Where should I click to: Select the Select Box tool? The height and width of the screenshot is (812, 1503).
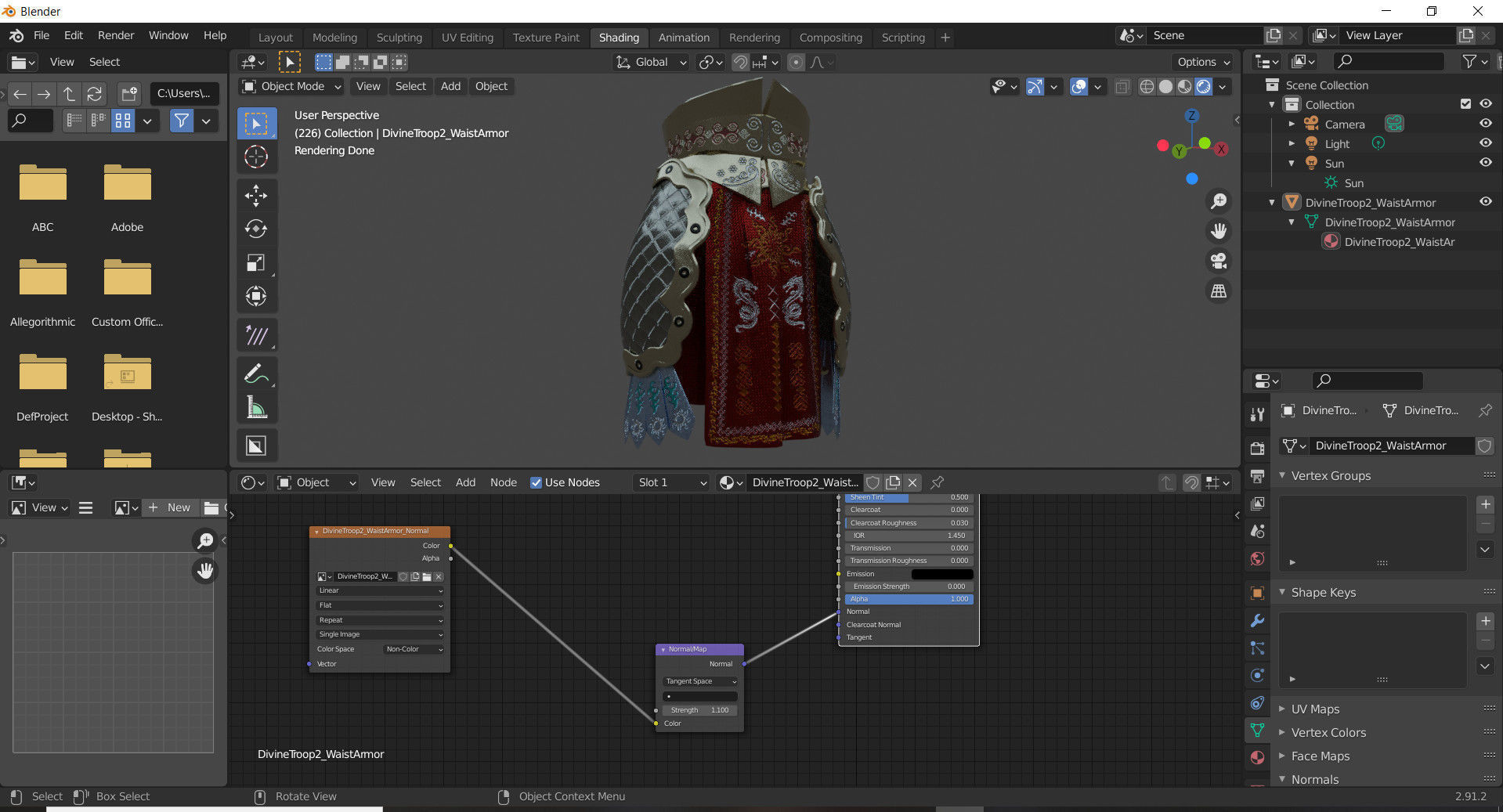tap(257, 124)
